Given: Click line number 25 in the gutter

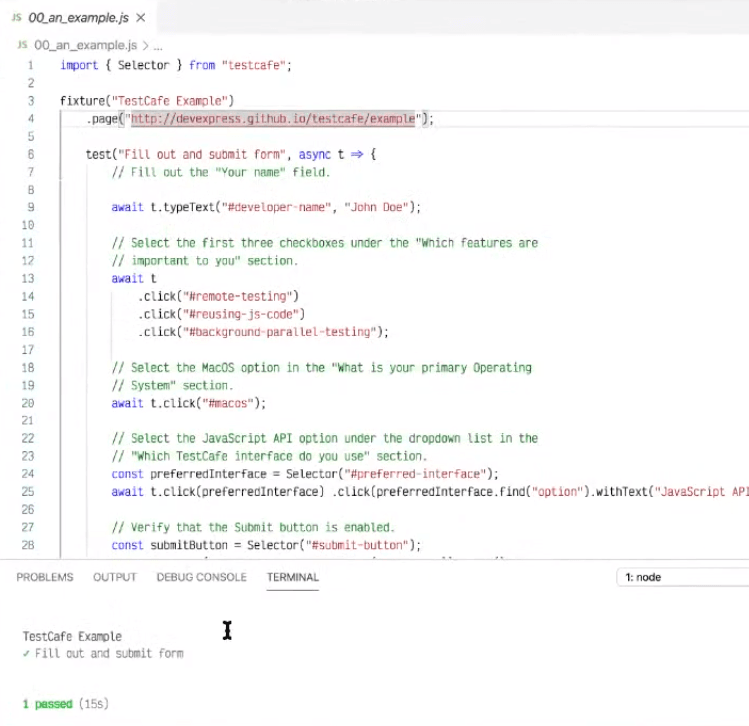Looking at the screenshot, I should [x=28, y=492].
